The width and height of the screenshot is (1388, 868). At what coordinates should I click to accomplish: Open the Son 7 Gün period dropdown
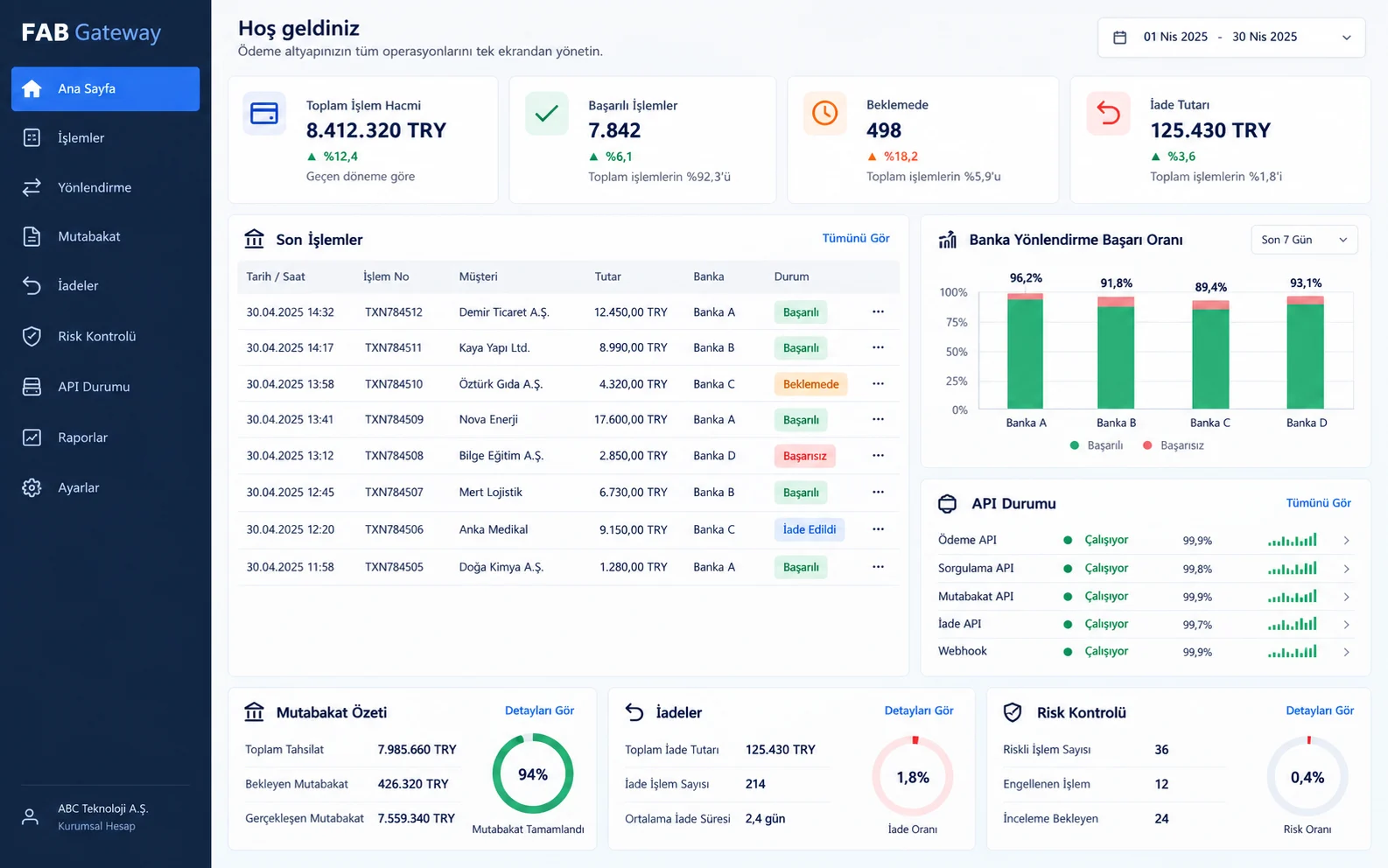[x=1304, y=240]
